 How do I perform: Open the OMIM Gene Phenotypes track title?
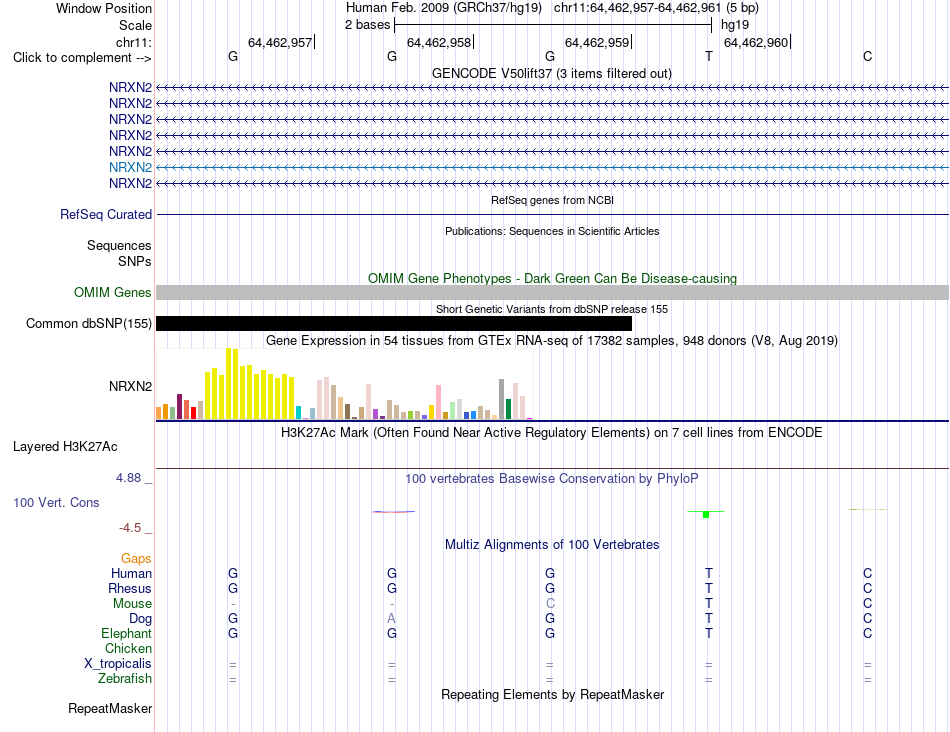click(553, 278)
